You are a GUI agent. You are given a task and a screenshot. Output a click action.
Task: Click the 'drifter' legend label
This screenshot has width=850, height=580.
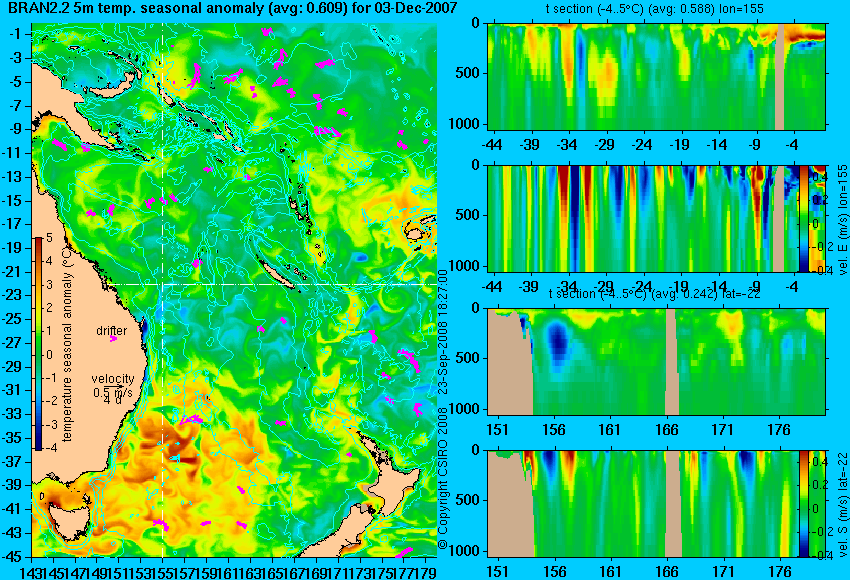[x=112, y=331]
